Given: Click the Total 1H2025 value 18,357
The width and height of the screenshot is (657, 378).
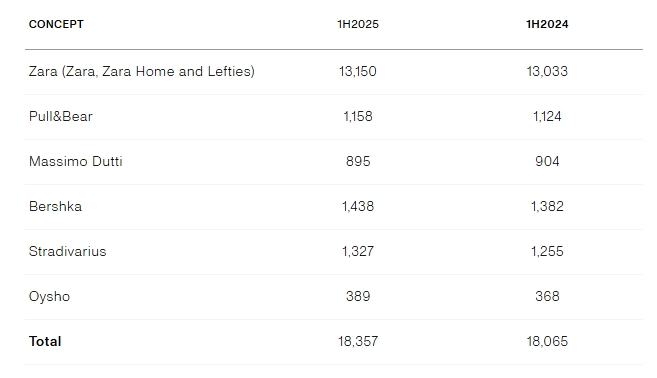Looking at the screenshot, I should tap(358, 341).
